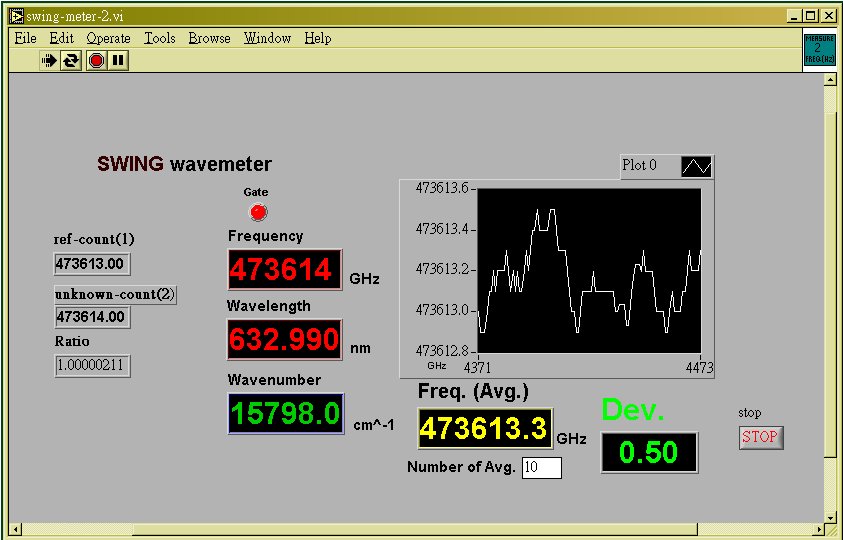Click the Plot 0 line style icon

pyautogui.click(x=696, y=166)
